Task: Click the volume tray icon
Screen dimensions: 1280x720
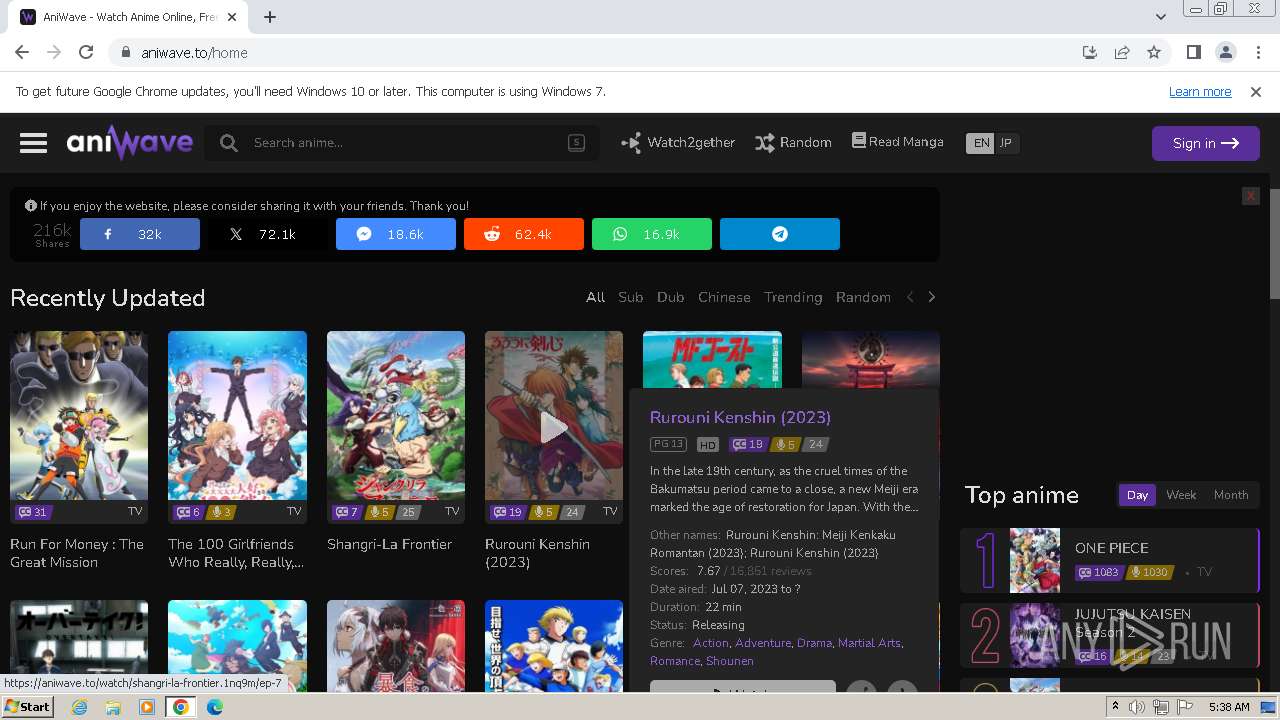Action: pos(1137,707)
